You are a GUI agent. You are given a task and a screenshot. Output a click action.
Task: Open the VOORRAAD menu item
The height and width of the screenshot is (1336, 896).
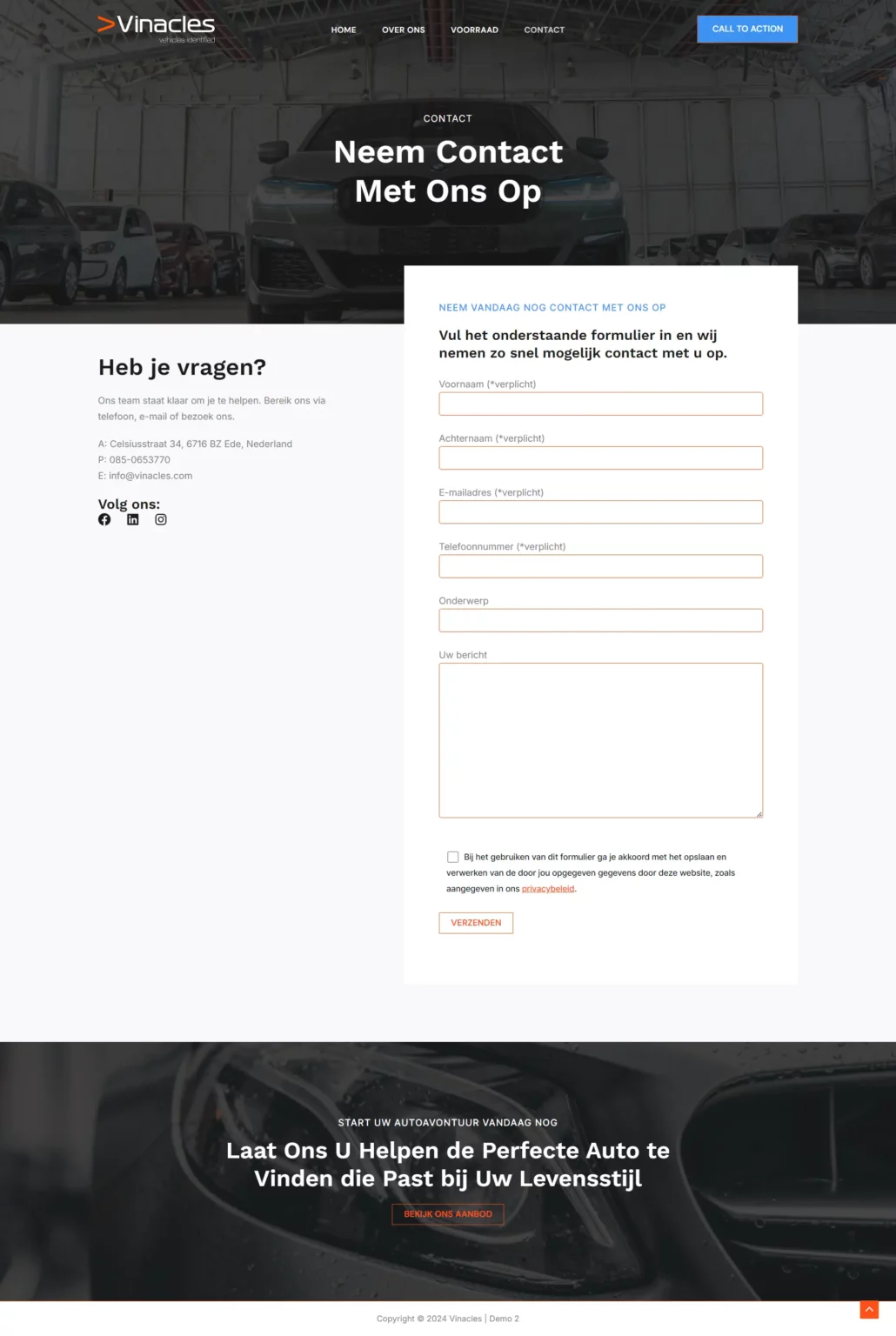click(474, 30)
